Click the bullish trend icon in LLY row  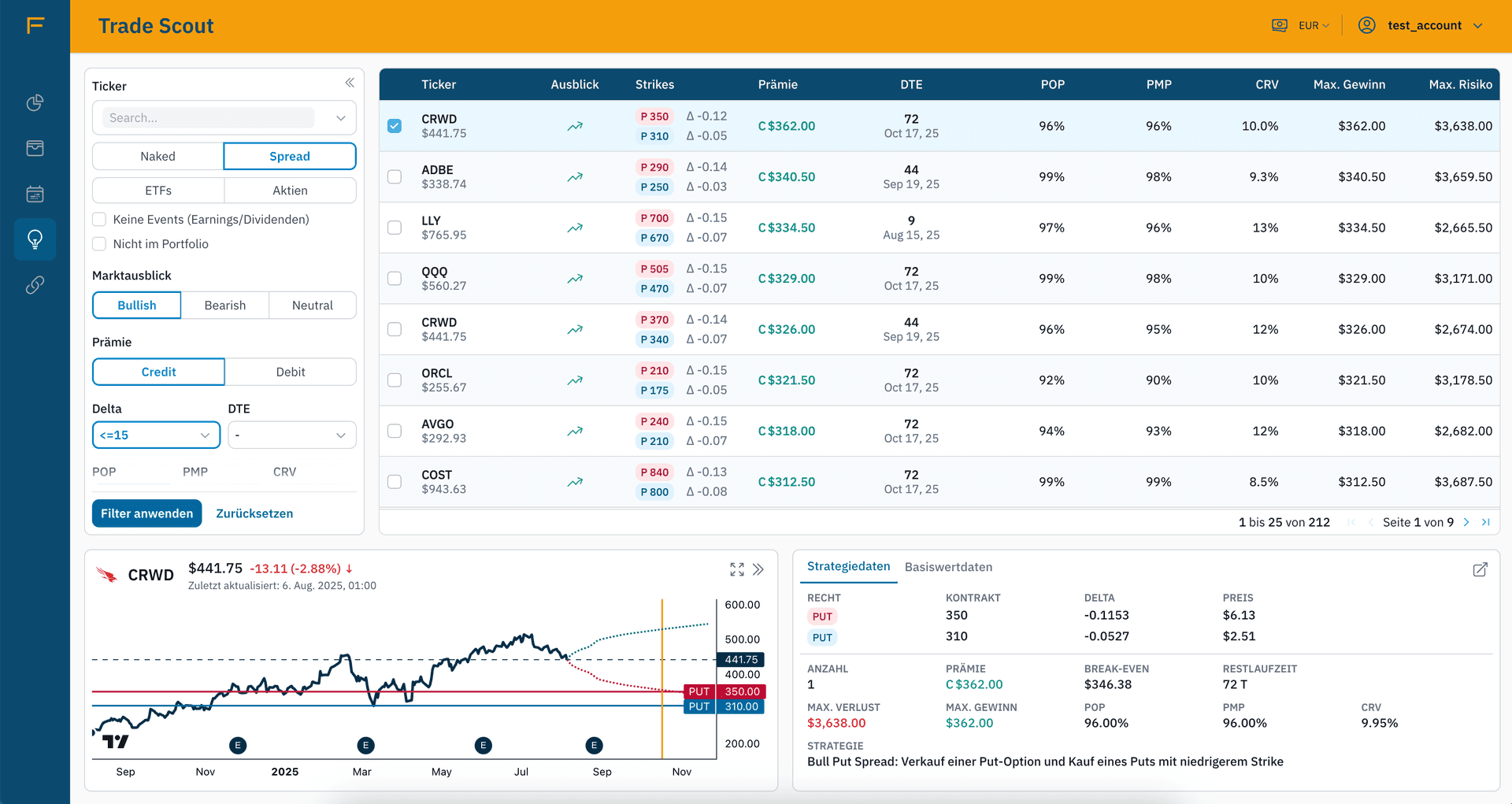pyautogui.click(x=575, y=228)
